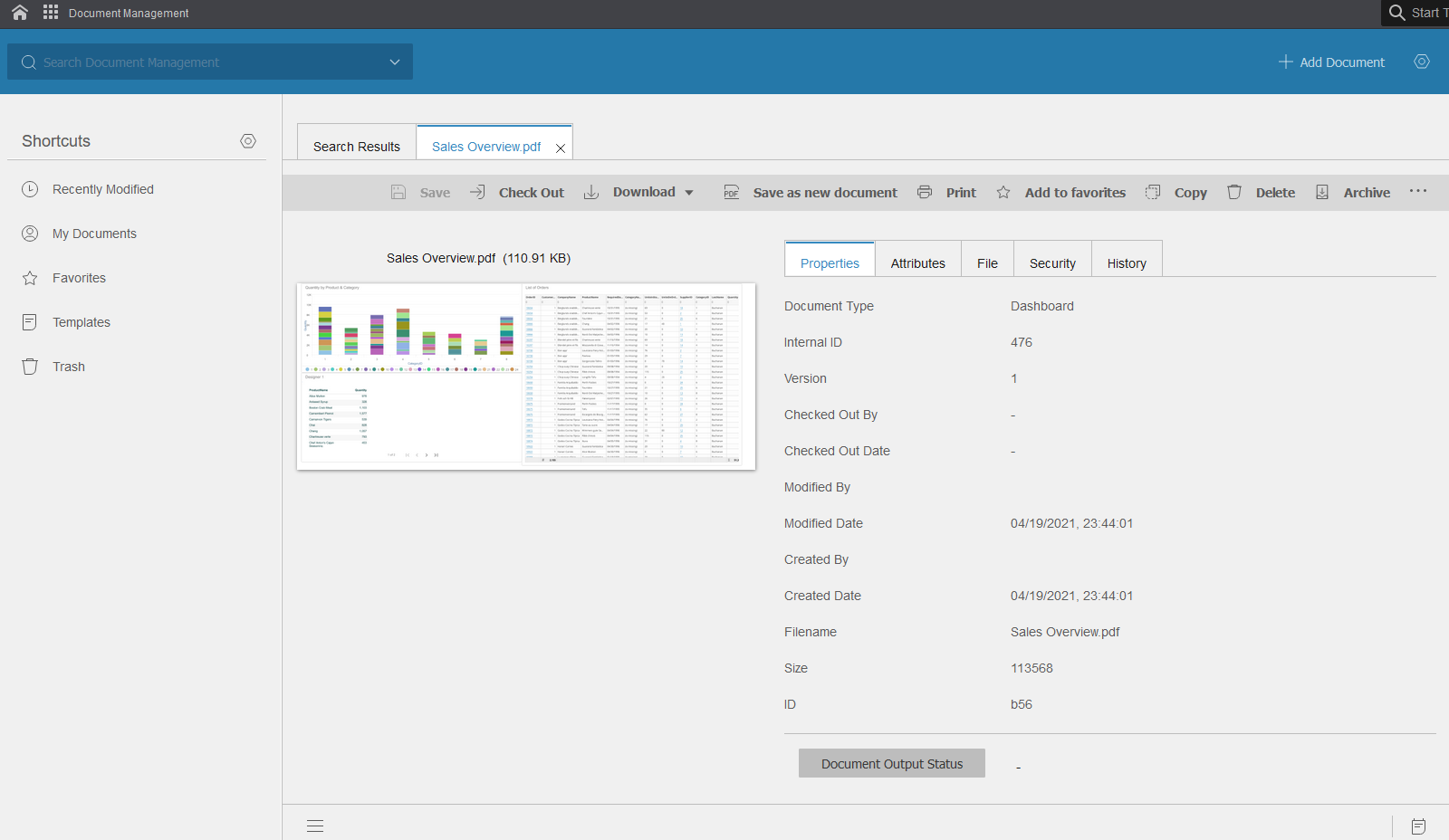Click the Delete trash icon in toolbar
The width and height of the screenshot is (1449, 840).
click(1234, 192)
